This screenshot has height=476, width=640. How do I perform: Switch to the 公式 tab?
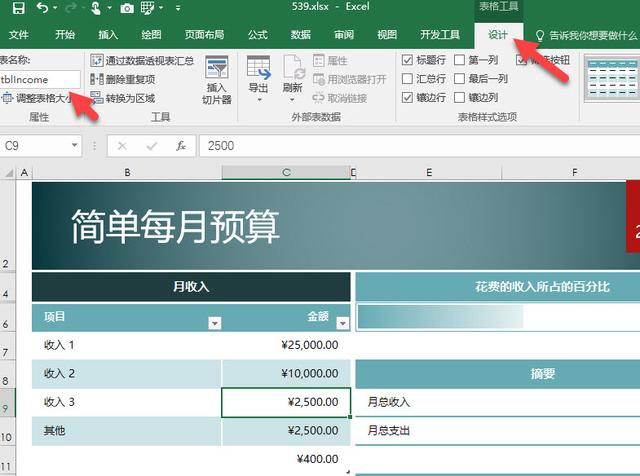tap(258, 35)
